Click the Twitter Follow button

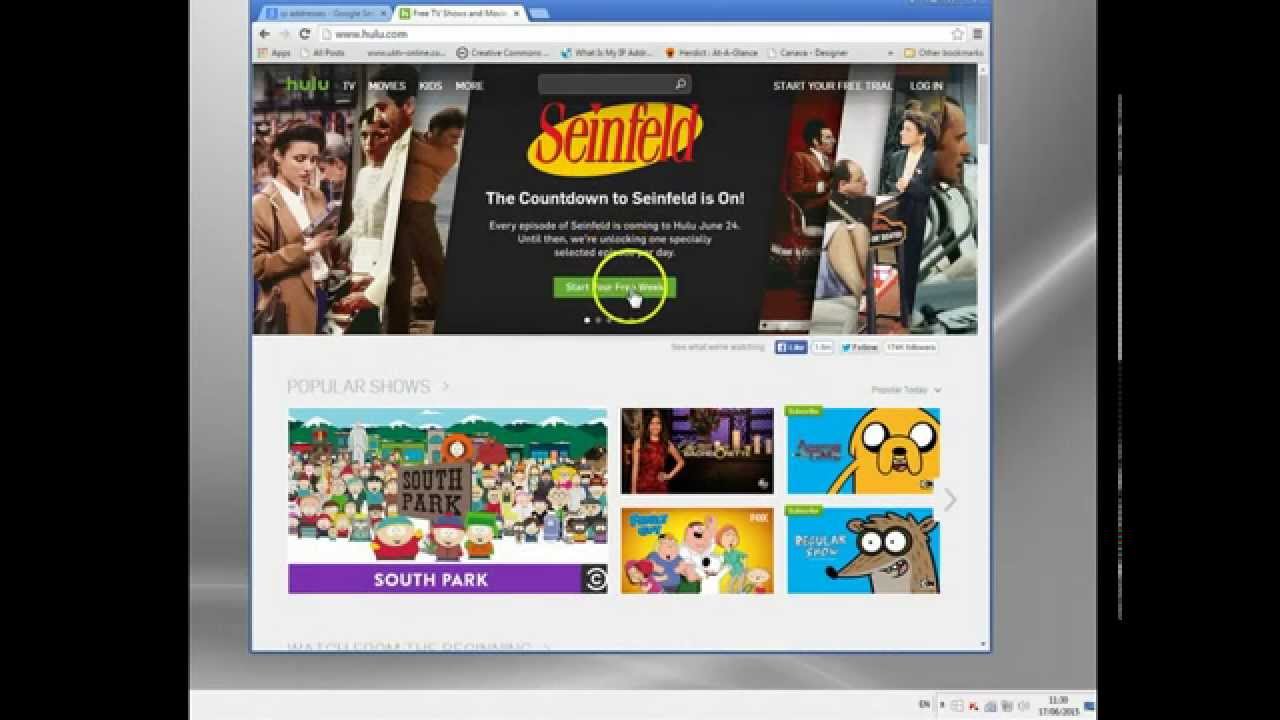[x=859, y=347]
